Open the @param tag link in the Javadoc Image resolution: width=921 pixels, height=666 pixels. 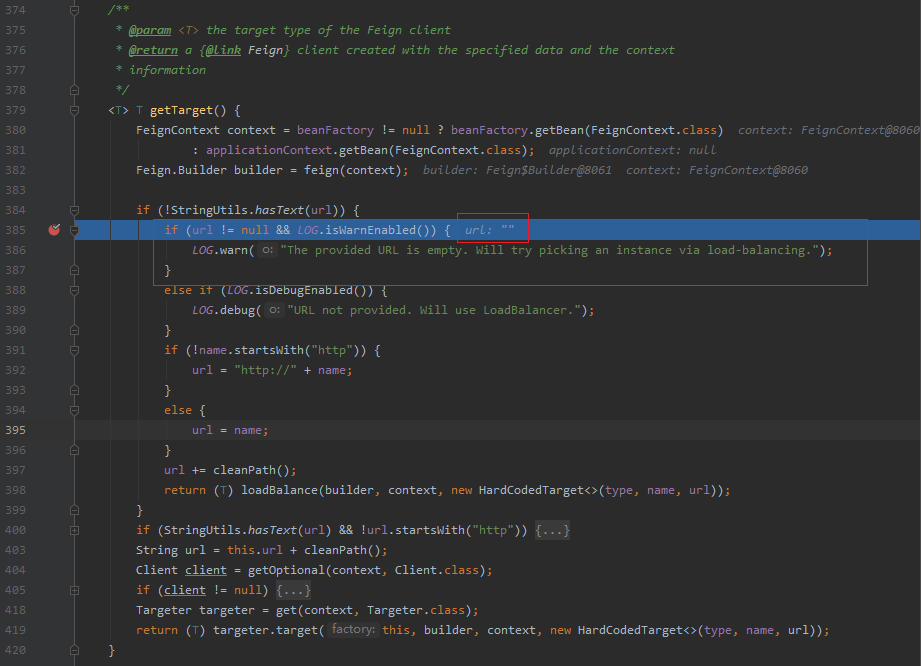150,29
